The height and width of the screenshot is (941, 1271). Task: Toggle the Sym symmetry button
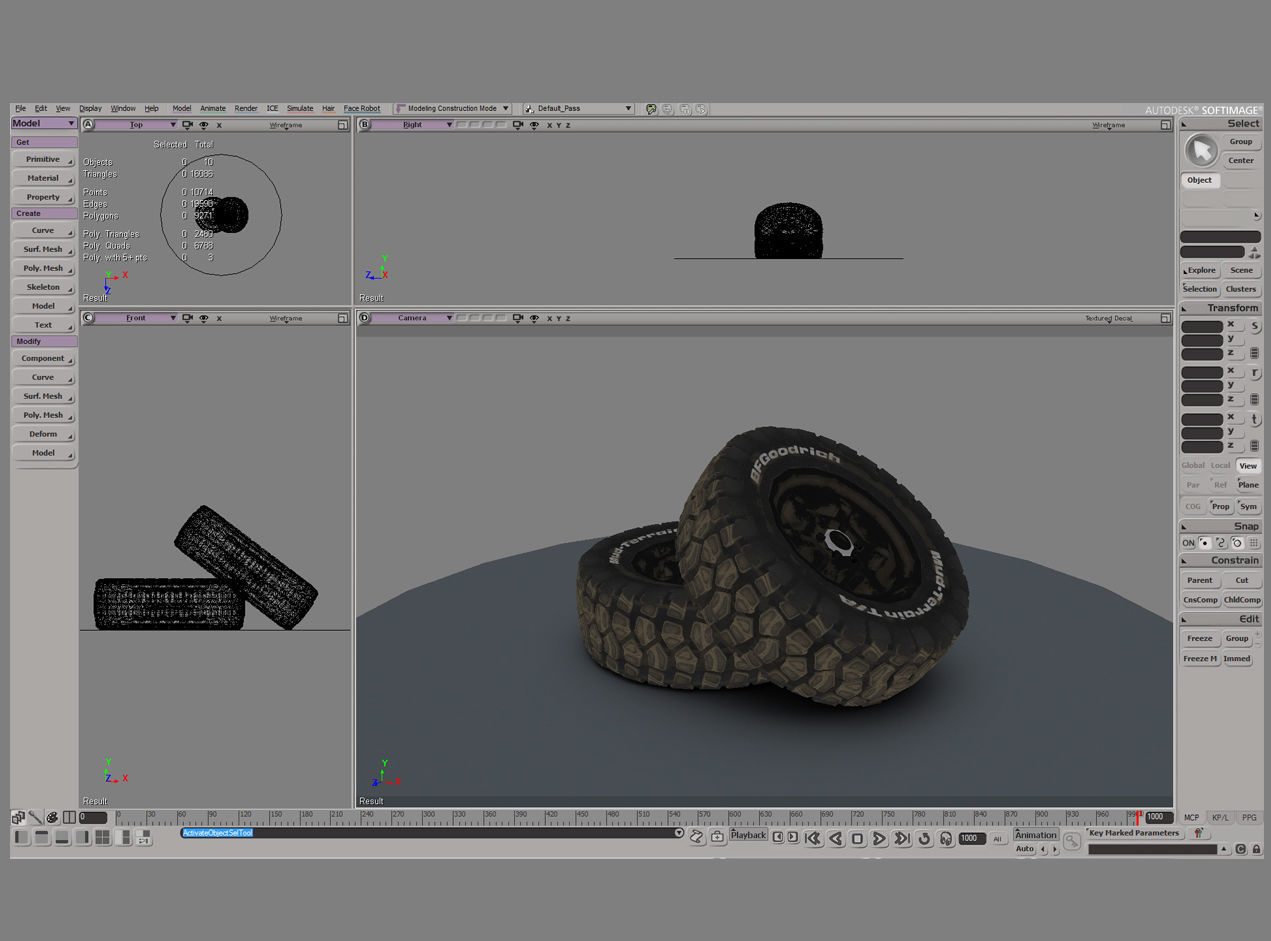pos(1248,506)
